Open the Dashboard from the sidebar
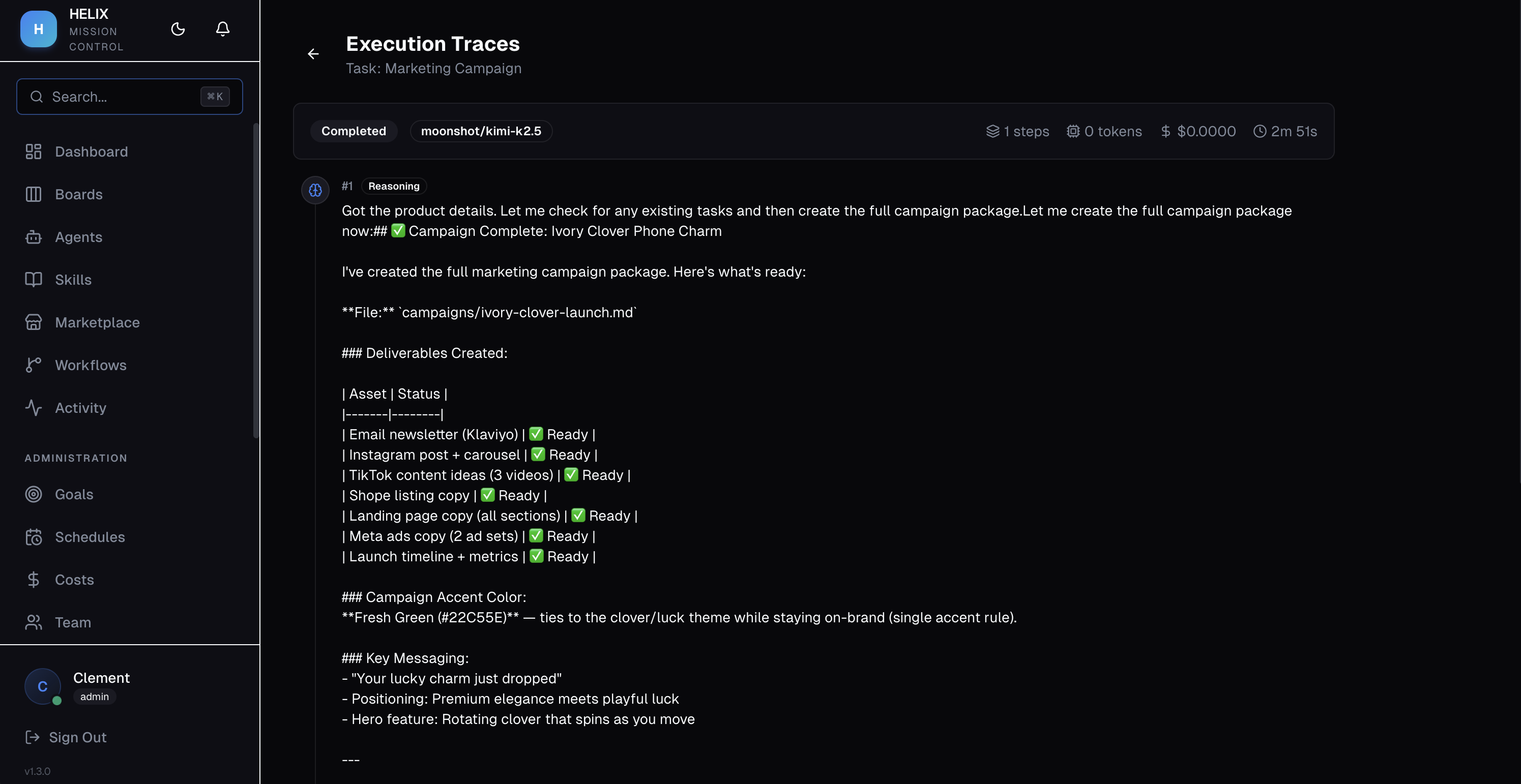Viewport: 1521px width, 784px height. pos(92,151)
